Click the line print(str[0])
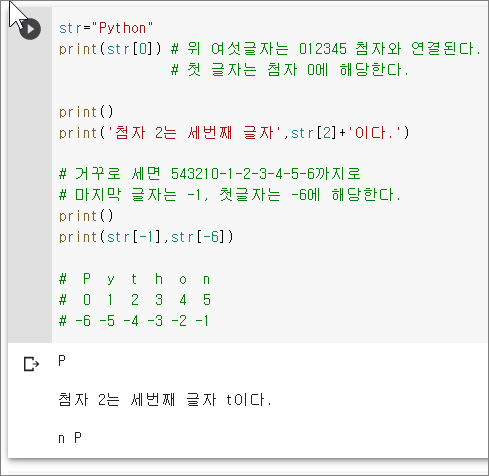Image resolution: width=489 pixels, height=476 pixels. pos(110,49)
